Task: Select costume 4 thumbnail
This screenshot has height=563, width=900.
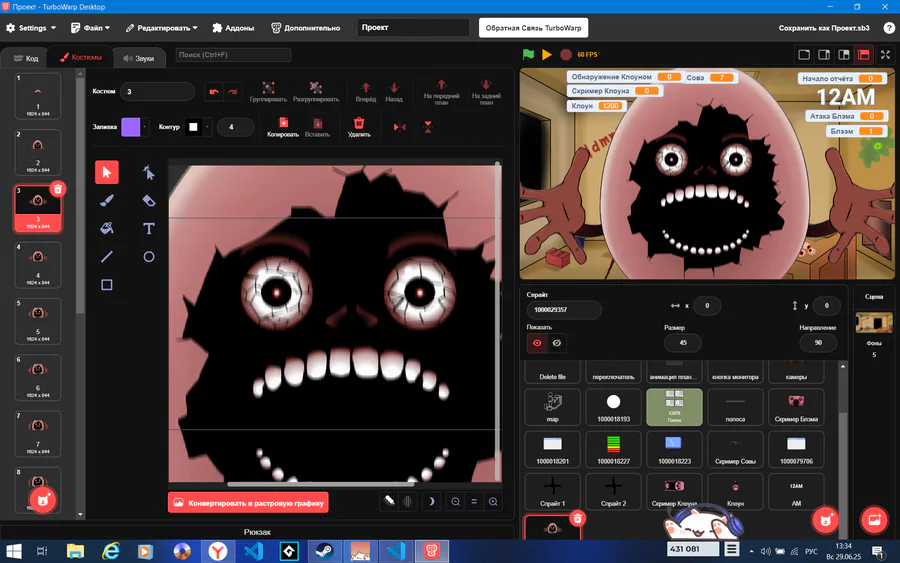Action: pyautogui.click(x=38, y=265)
